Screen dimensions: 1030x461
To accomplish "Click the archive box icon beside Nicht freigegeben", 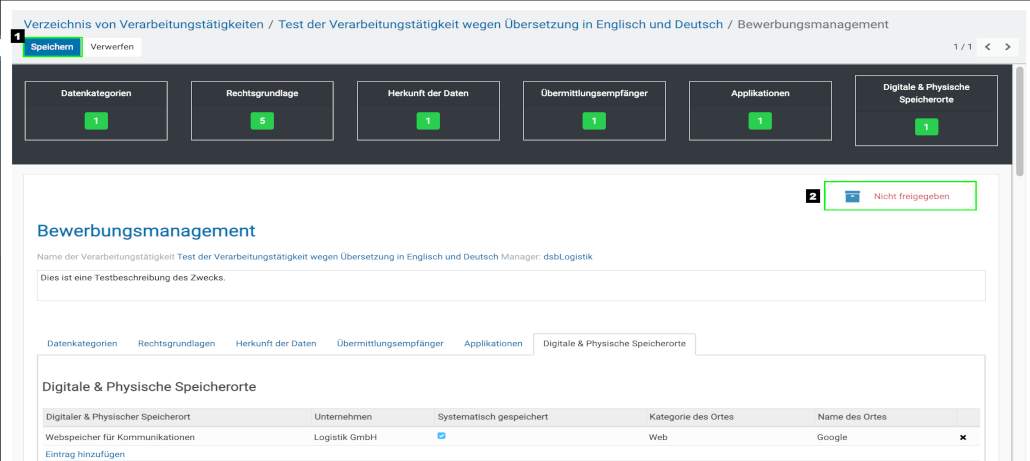I will click(852, 197).
